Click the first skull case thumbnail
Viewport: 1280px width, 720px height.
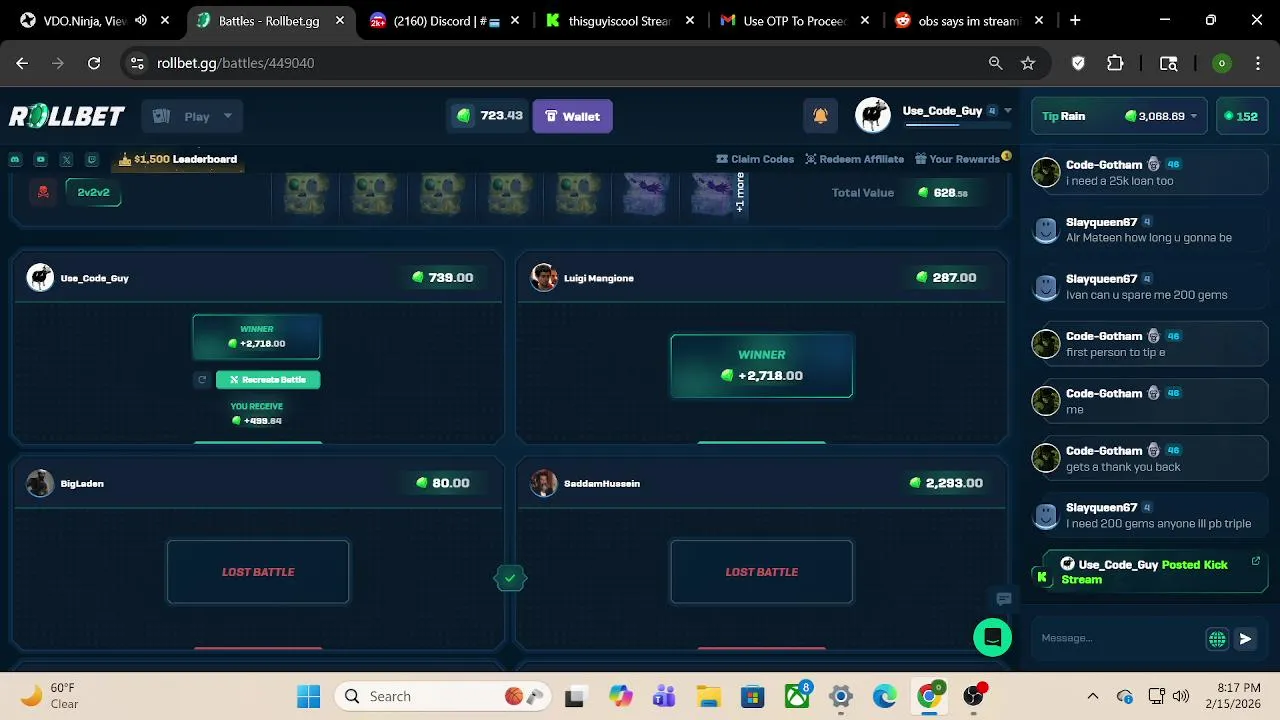pos(305,192)
